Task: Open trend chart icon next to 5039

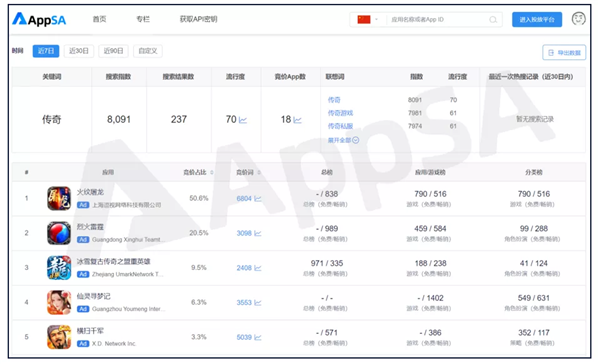Action: 258,338
